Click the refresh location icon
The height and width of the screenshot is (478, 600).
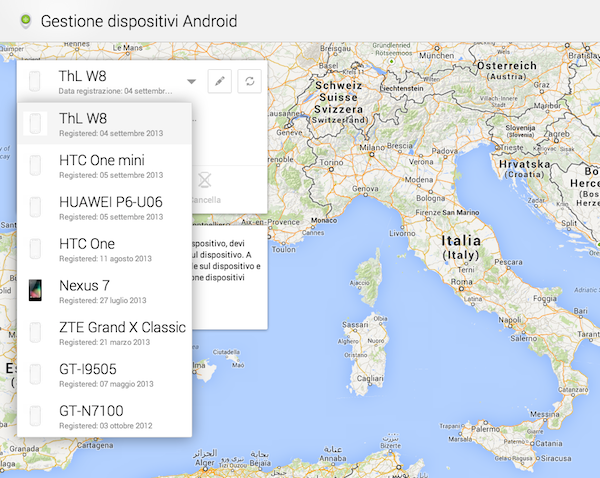(x=248, y=82)
